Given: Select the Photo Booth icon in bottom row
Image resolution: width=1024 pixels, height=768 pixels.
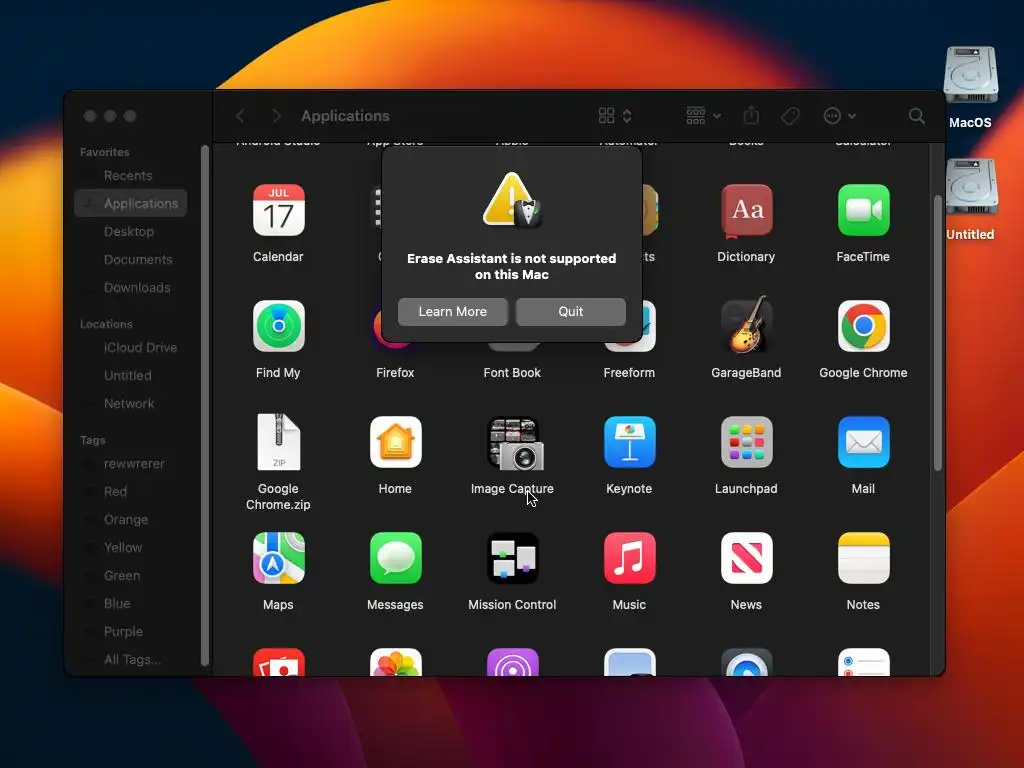Looking at the screenshot, I should click(278, 662).
